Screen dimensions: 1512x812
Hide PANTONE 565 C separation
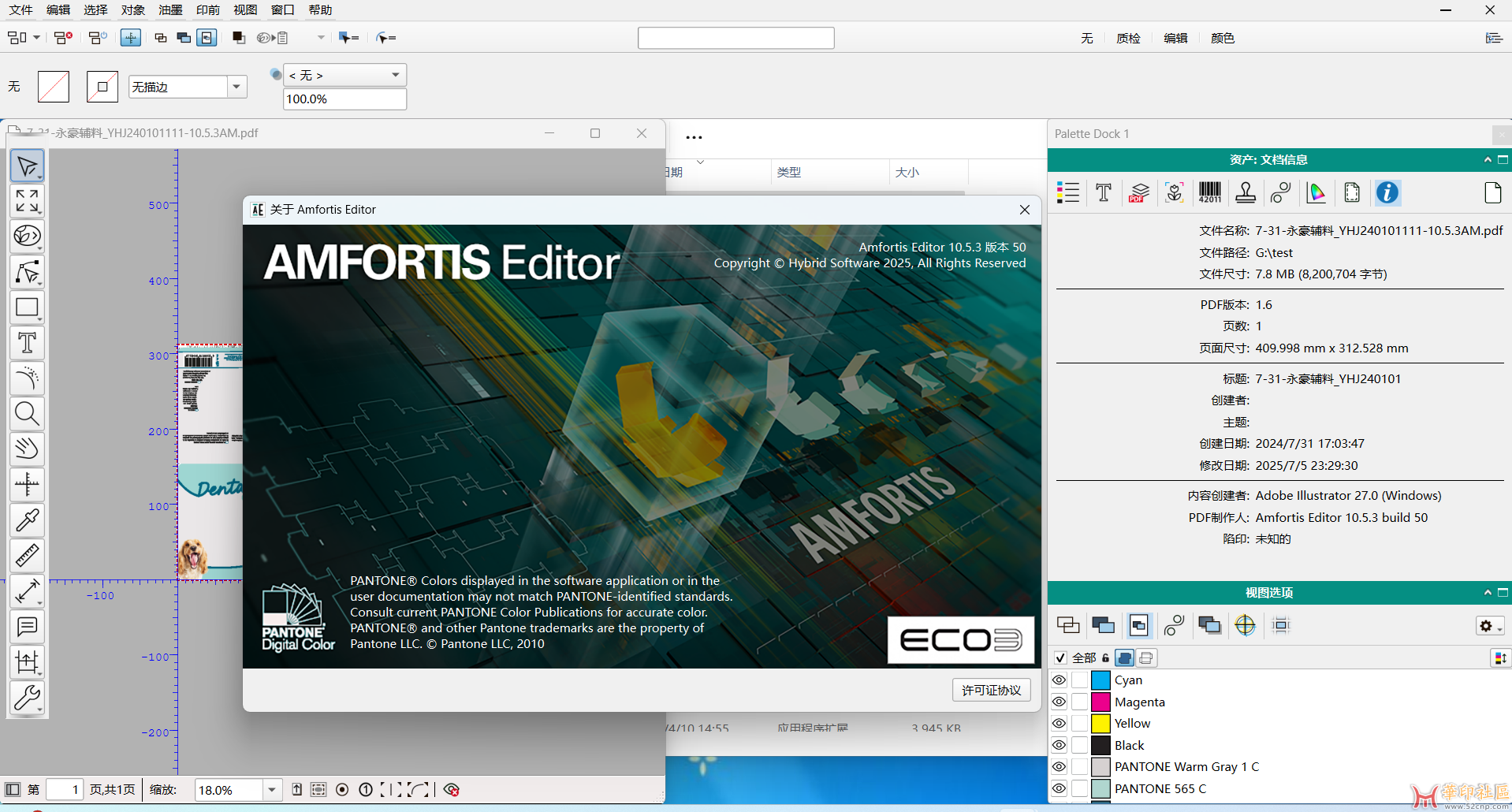coord(1059,788)
